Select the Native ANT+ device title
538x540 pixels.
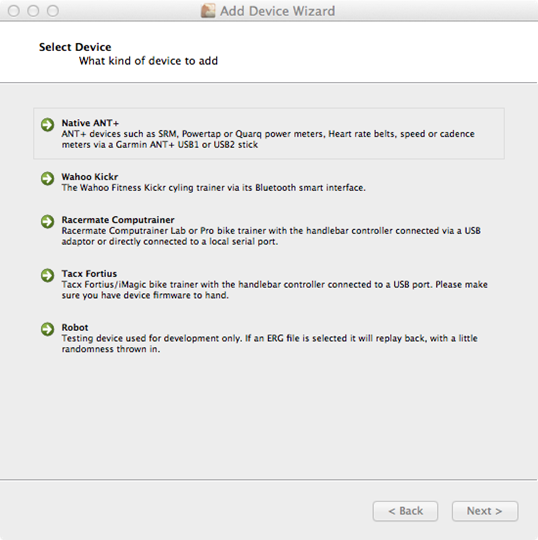[90, 123]
